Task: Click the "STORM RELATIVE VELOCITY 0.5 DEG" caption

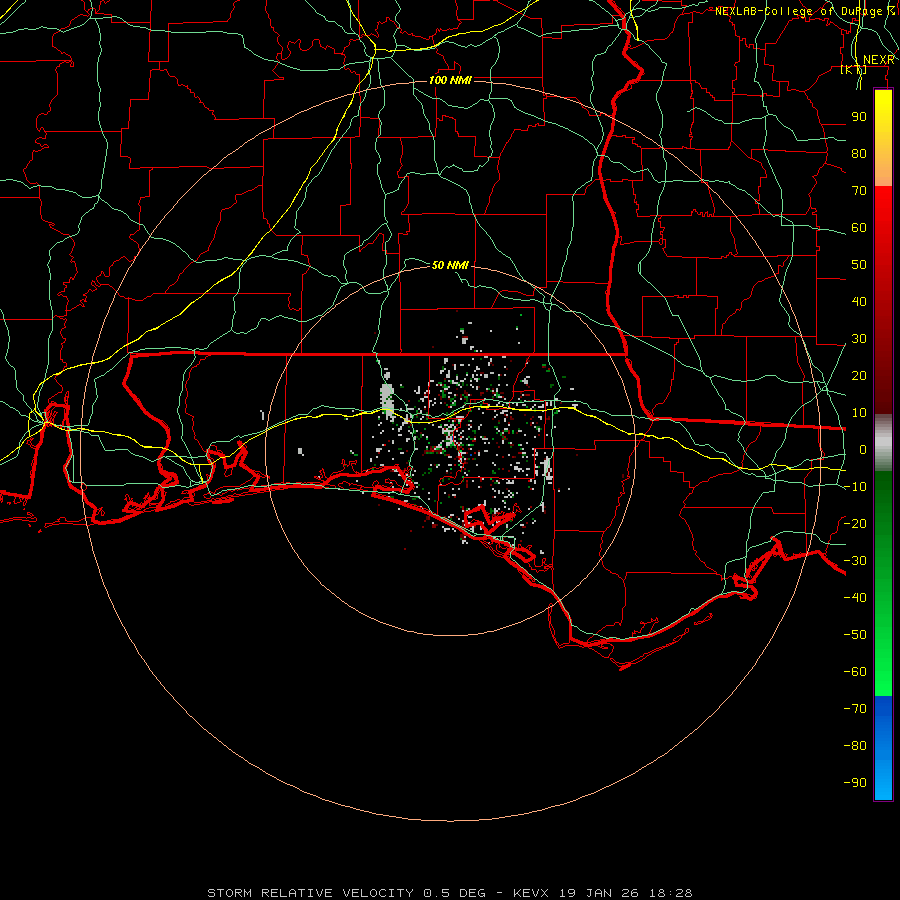Action: click(x=346, y=893)
